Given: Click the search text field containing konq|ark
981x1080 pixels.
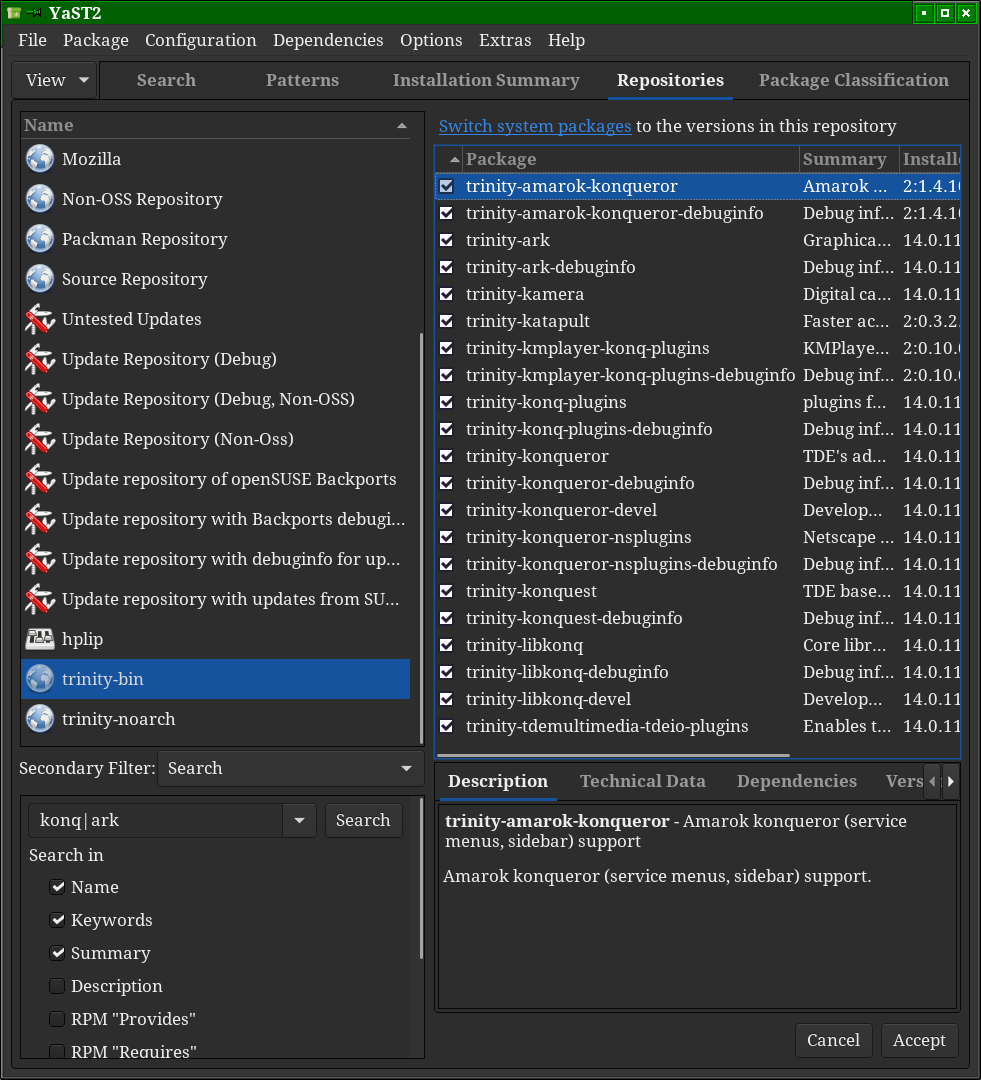Looking at the screenshot, I should (156, 820).
